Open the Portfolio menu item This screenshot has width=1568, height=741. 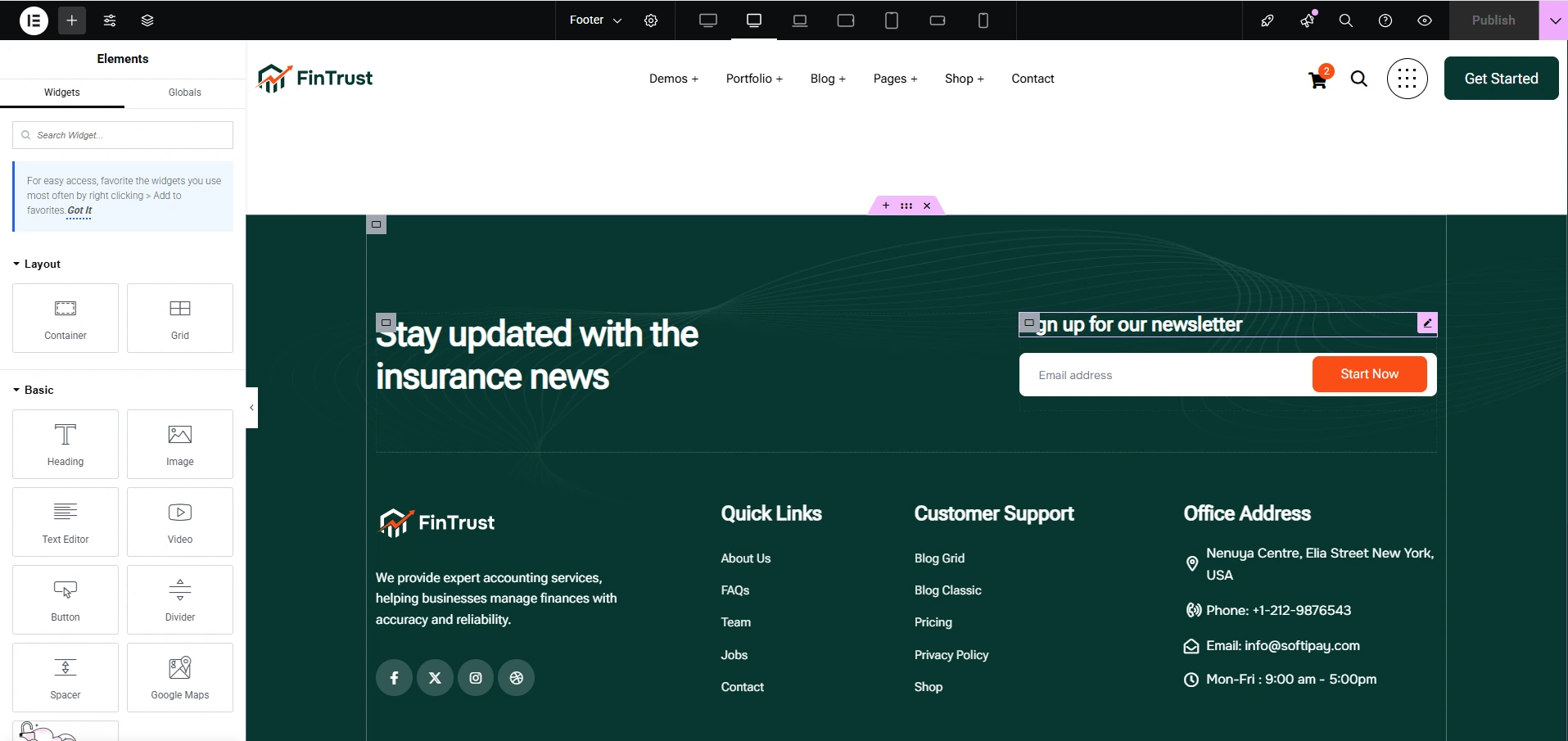click(753, 79)
